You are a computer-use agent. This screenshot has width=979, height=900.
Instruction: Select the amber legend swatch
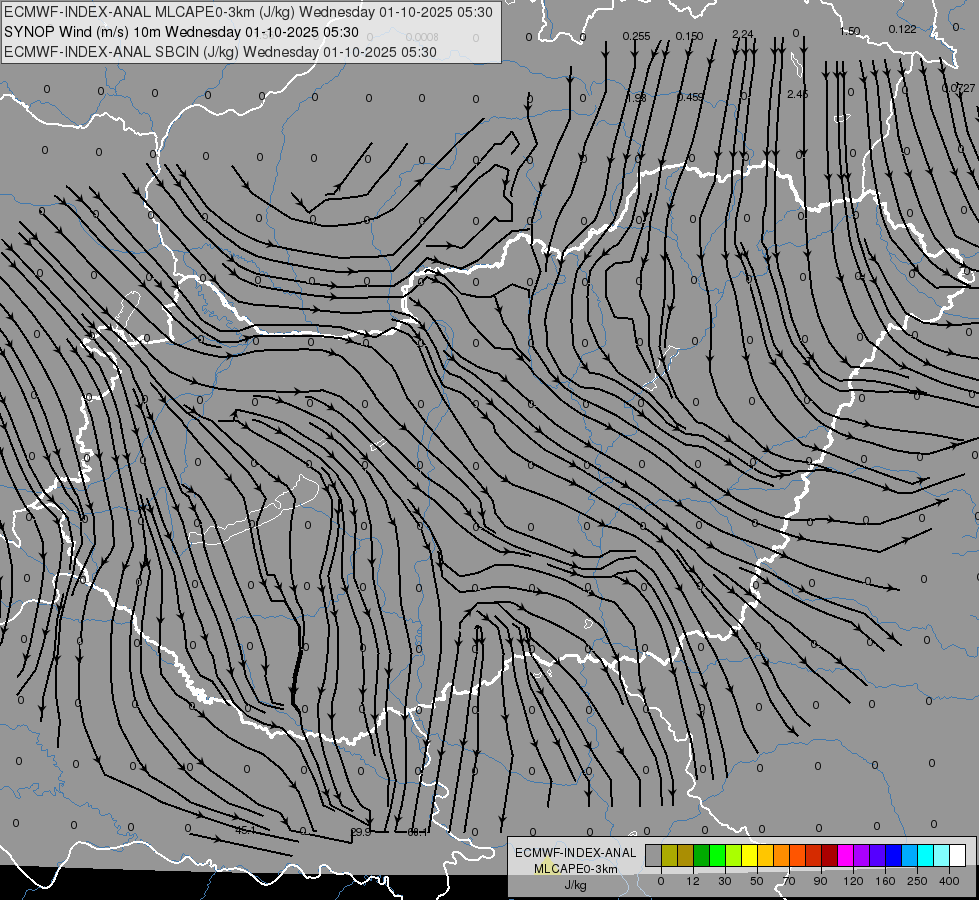[x=765, y=855]
